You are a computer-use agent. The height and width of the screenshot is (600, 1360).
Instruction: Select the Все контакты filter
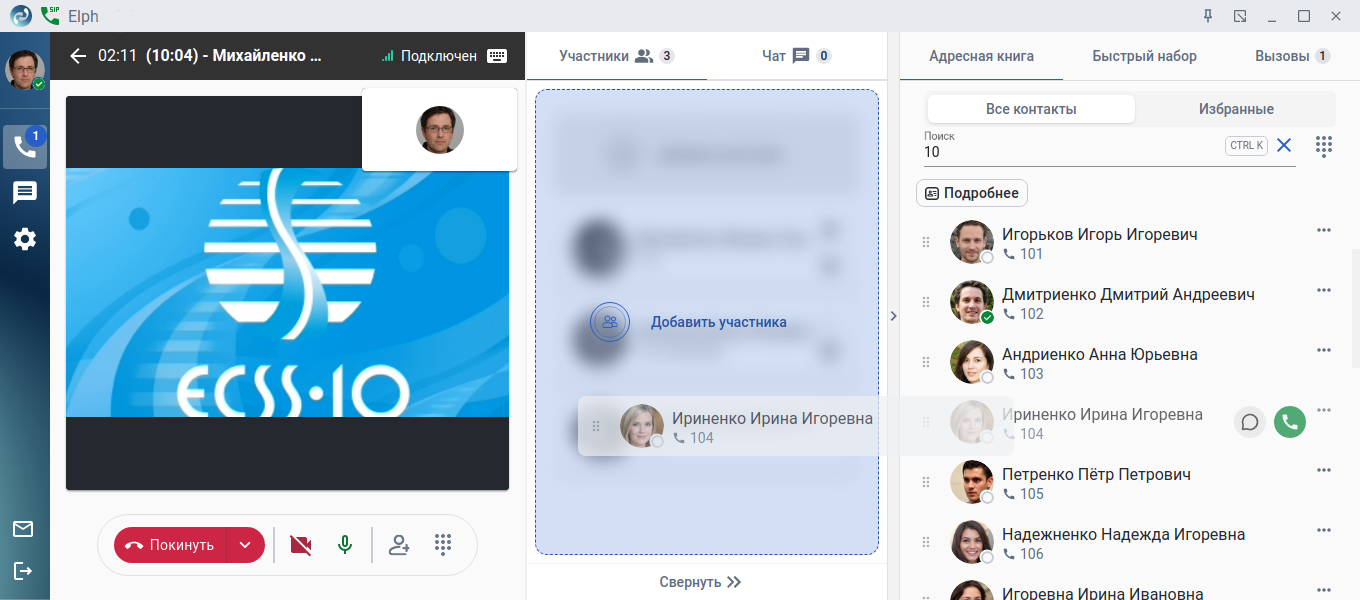1031,109
